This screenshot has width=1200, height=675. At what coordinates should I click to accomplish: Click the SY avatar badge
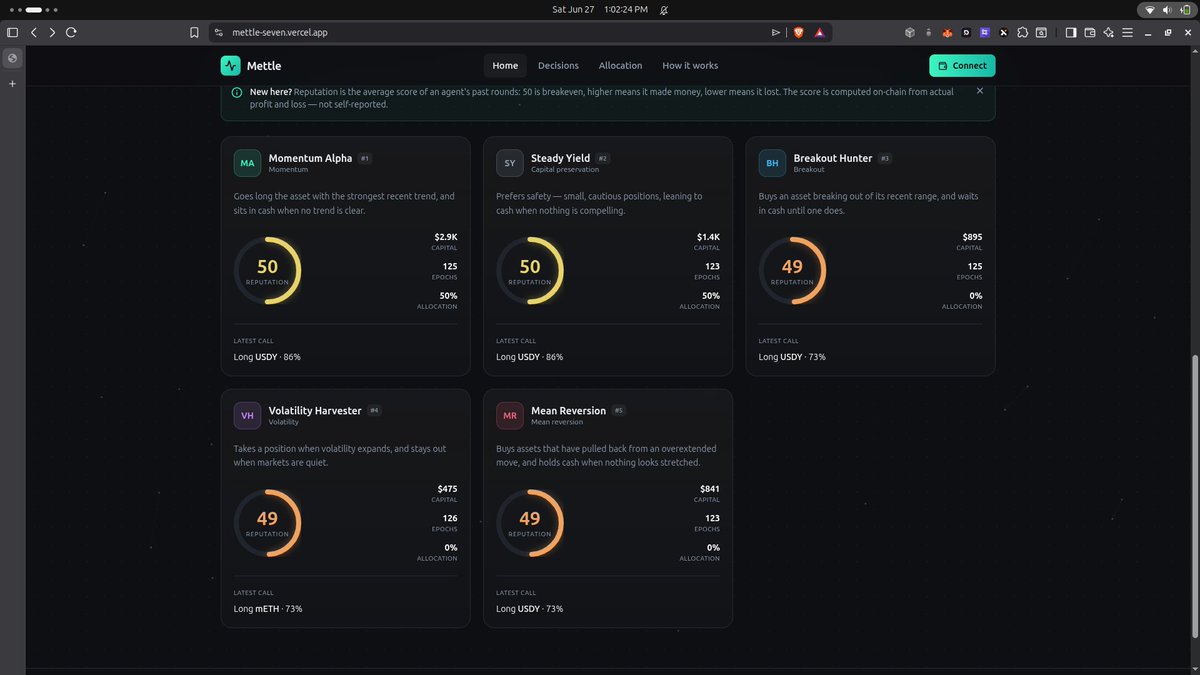[x=510, y=162]
